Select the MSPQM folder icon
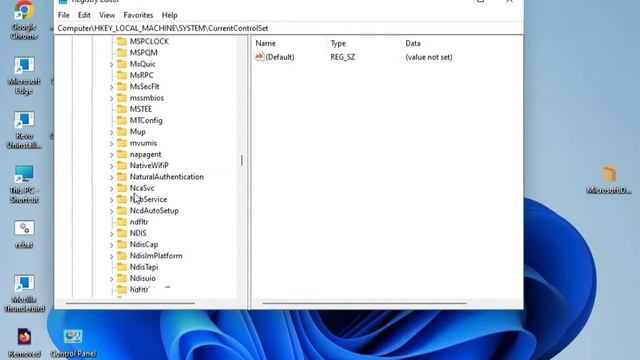 point(122,53)
